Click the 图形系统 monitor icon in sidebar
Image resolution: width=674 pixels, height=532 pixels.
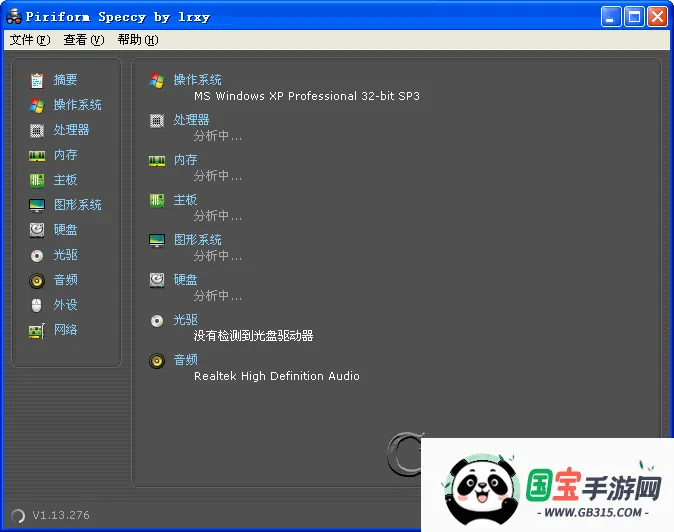click(x=37, y=205)
